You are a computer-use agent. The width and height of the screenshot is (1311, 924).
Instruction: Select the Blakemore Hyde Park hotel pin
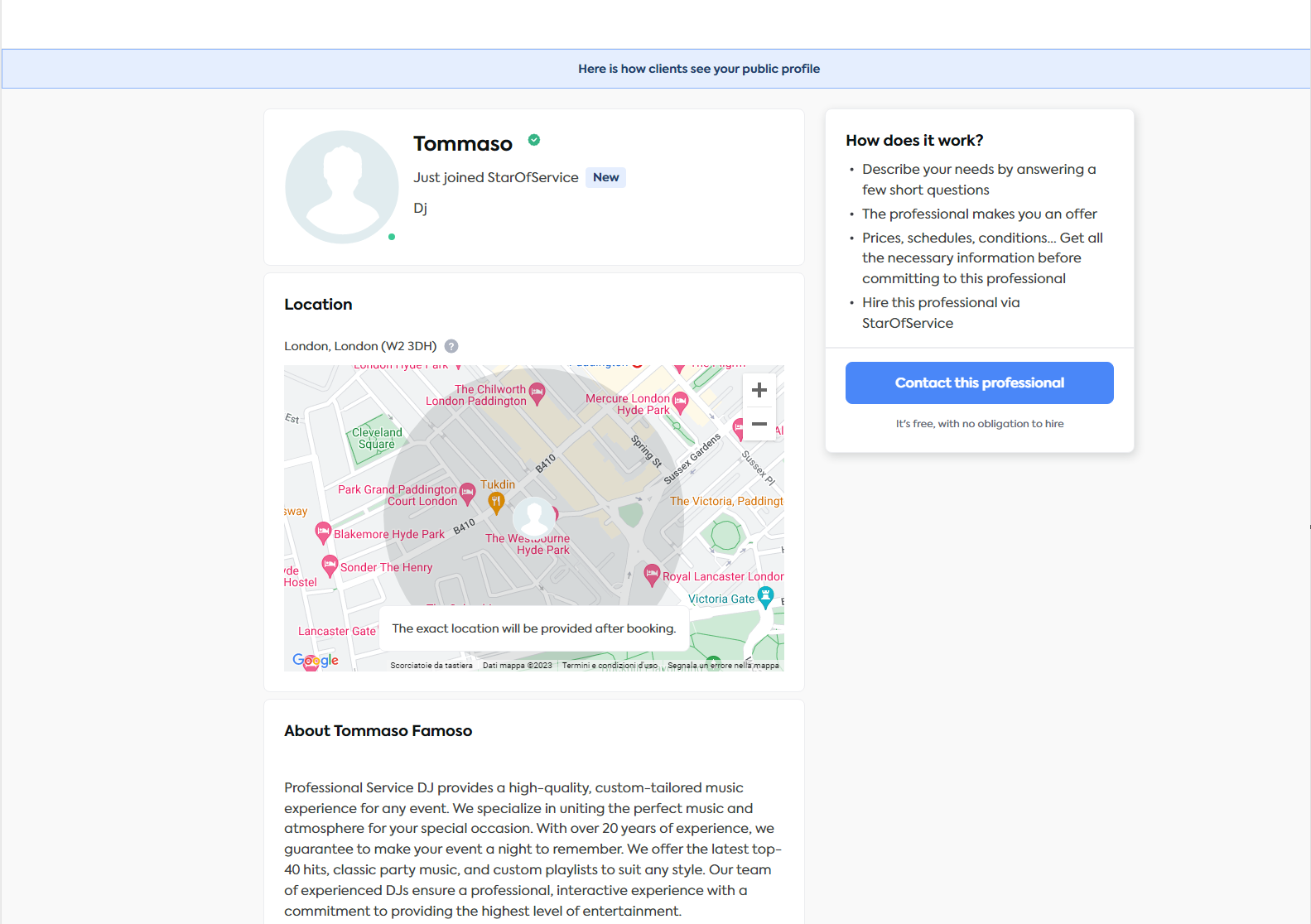(323, 532)
